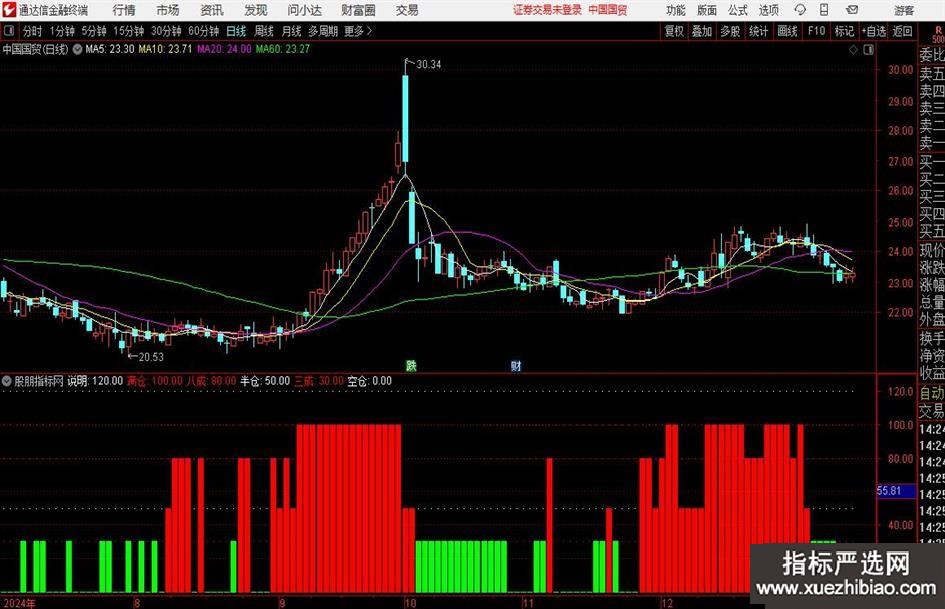The height and width of the screenshot is (609, 945).
Task: Expand 更多 period options
Action: 357,31
